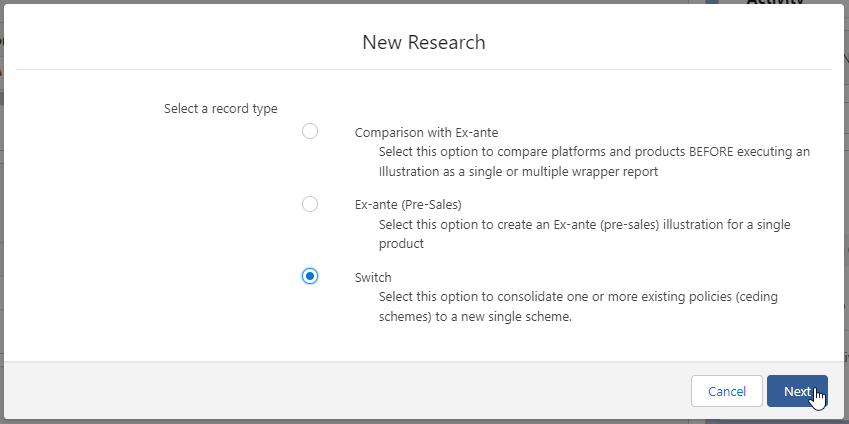Cancel the New Research dialog
The width and height of the screenshot is (849, 424).
727,391
